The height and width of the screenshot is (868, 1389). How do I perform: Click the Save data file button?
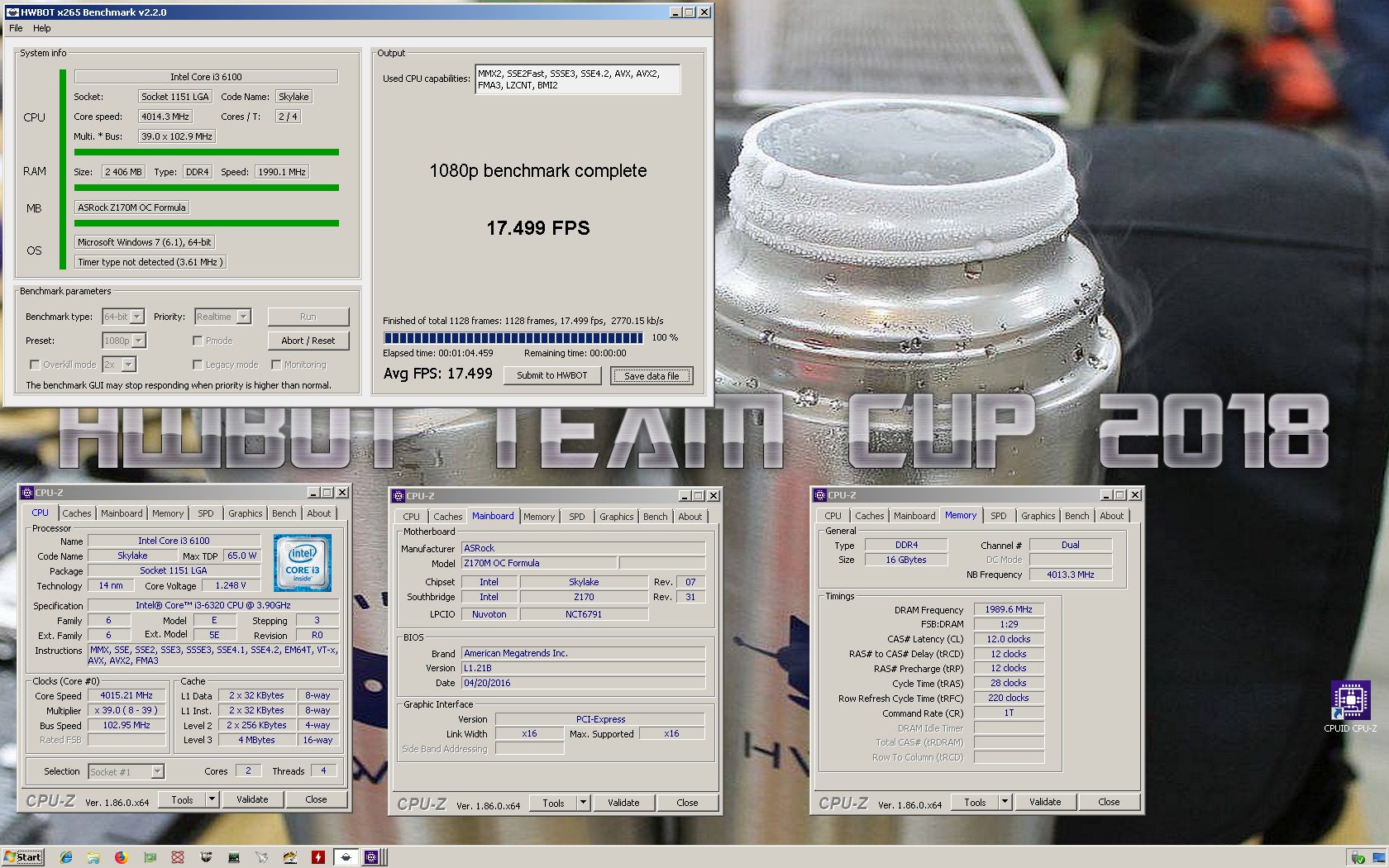tap(652, 376)
